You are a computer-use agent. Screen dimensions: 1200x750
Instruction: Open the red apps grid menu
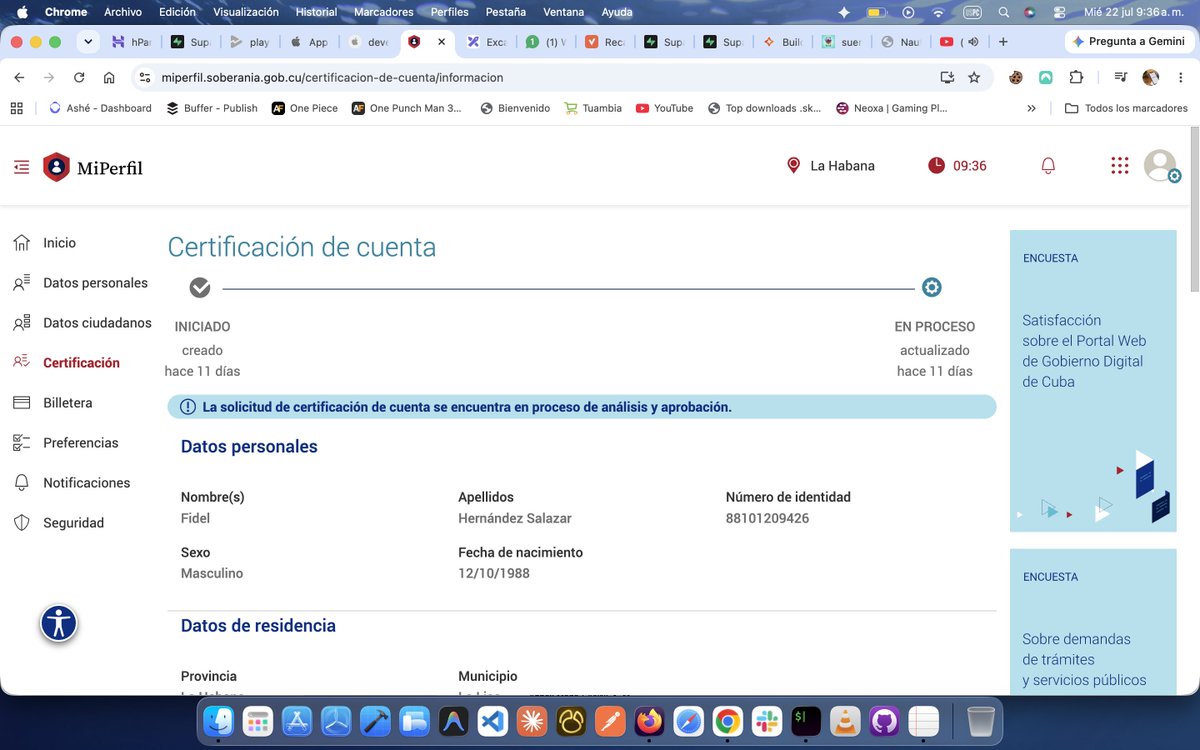1120,166
